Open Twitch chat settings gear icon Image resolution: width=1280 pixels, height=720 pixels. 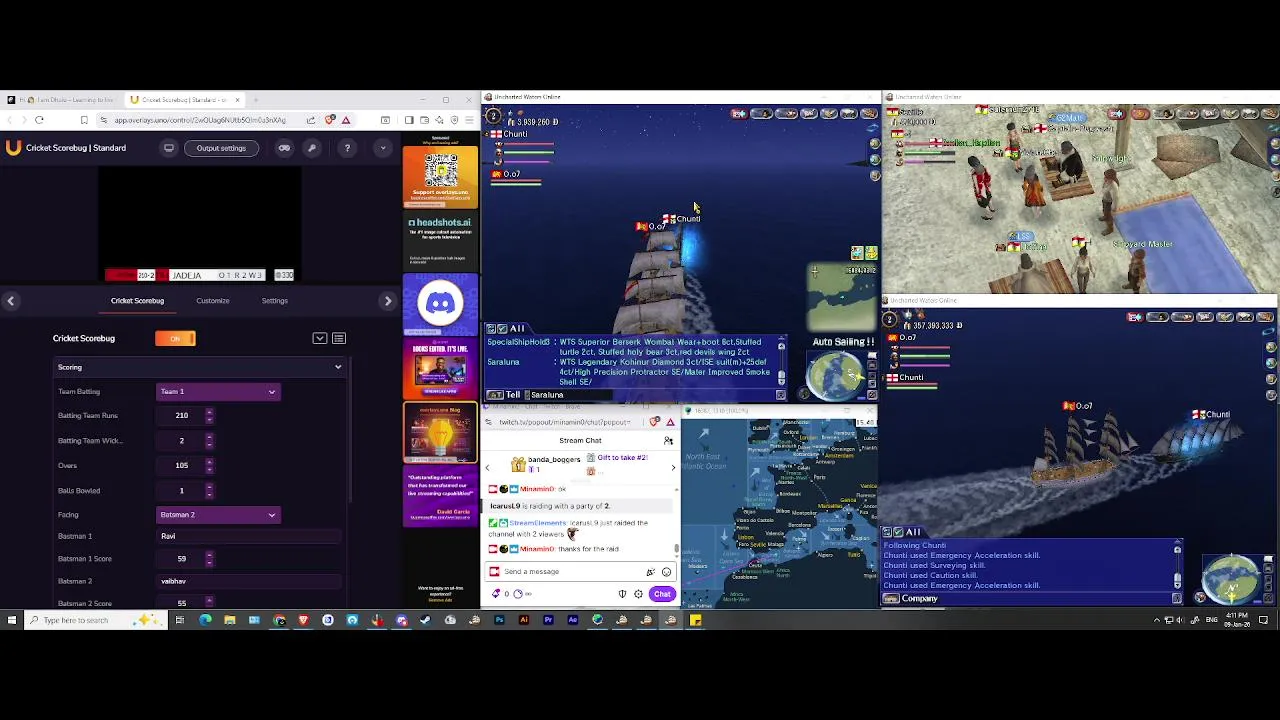pyautogui.click(x=638, y=594)
